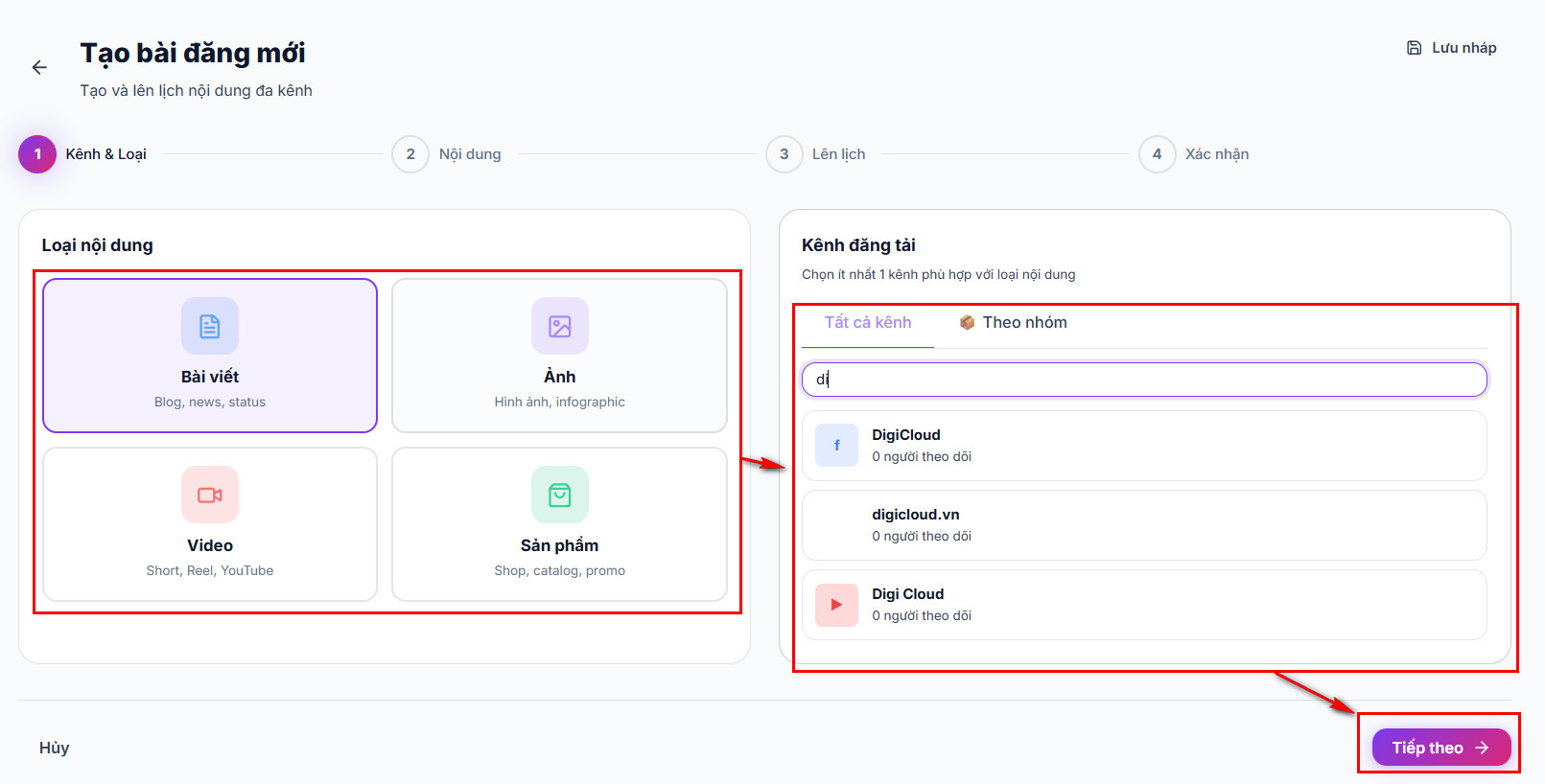
Task: Go to step 3 Lên lịch
Action: pos(816,154)
